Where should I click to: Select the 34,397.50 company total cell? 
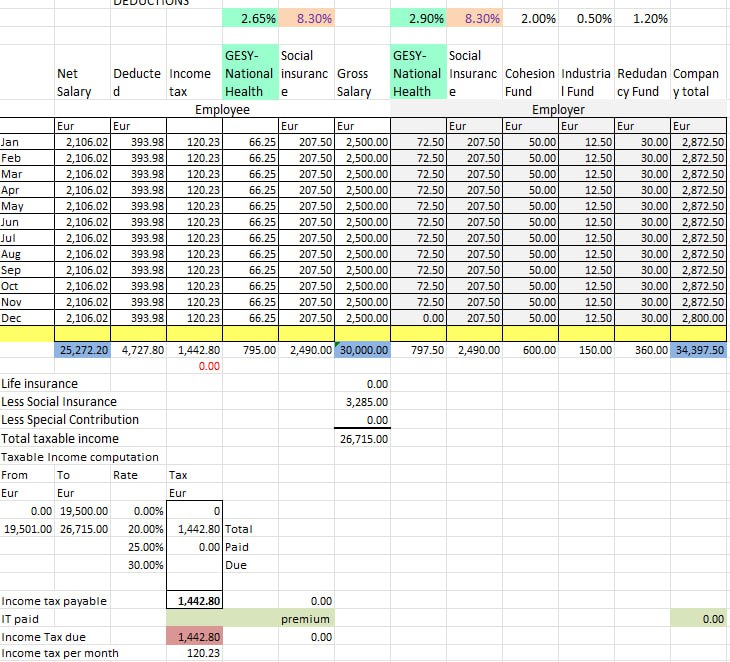point(699,351)
